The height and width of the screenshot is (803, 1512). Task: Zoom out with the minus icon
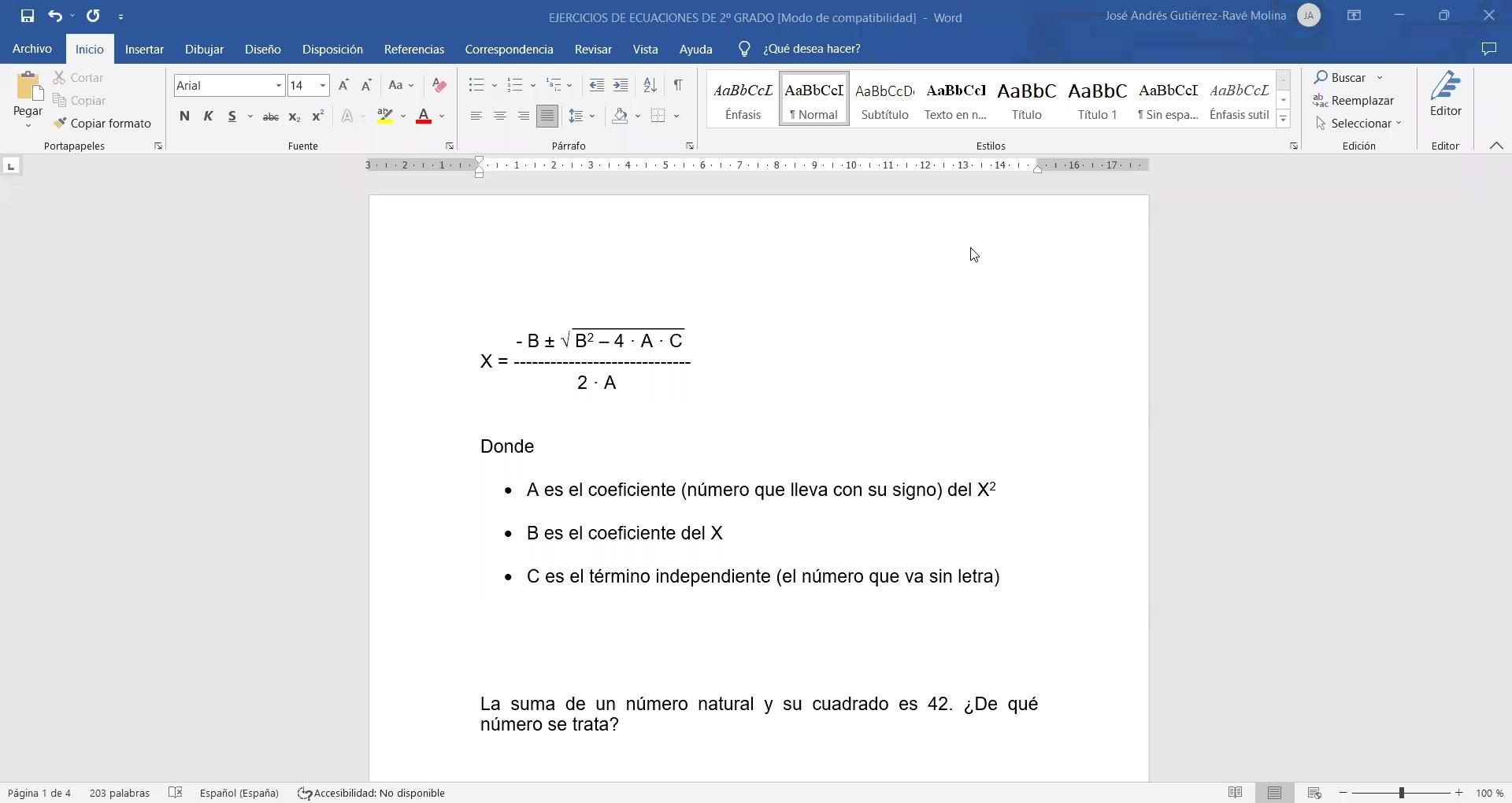tap(1343, 793)
